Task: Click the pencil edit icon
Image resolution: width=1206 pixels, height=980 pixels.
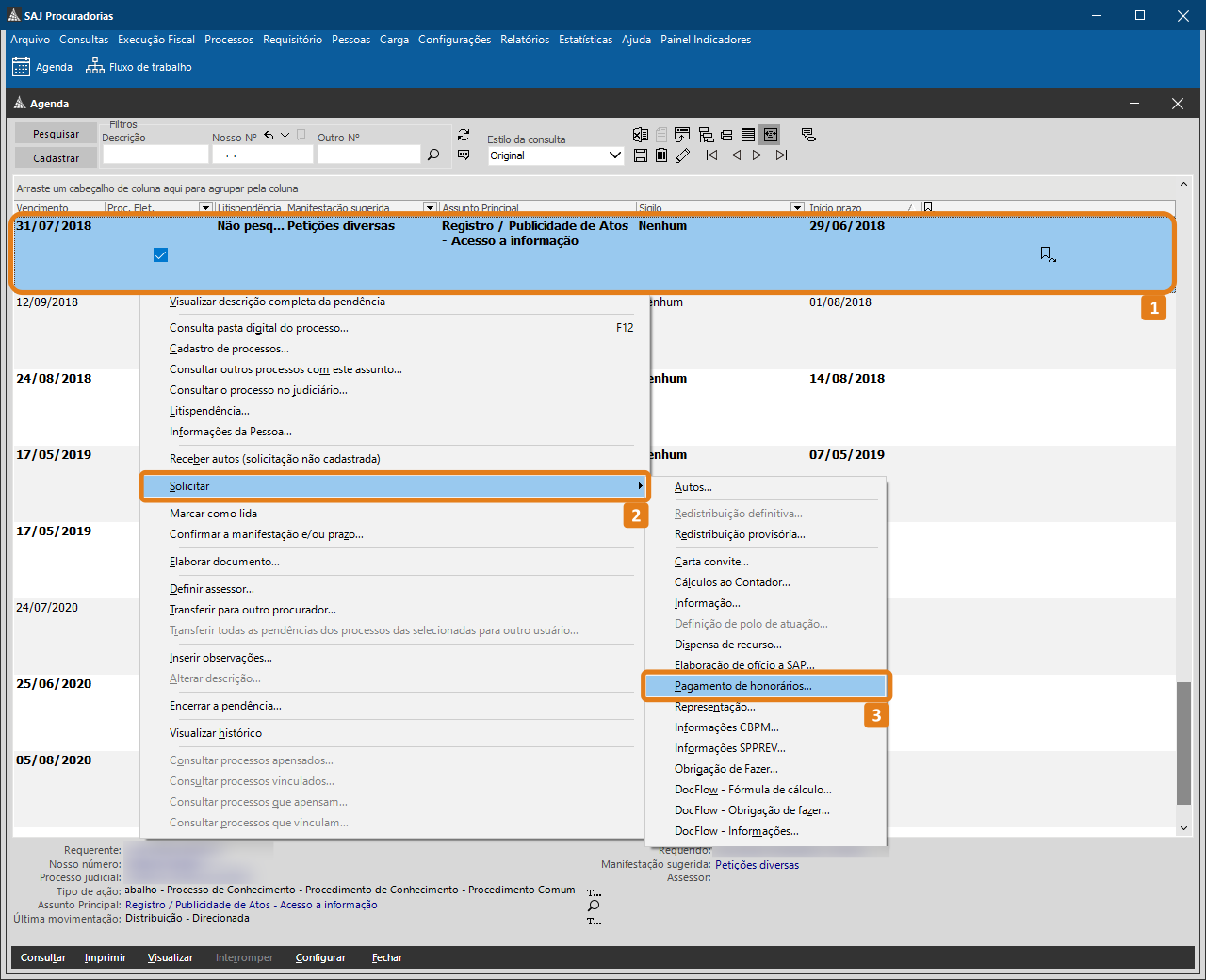Action: coord(683,155)
